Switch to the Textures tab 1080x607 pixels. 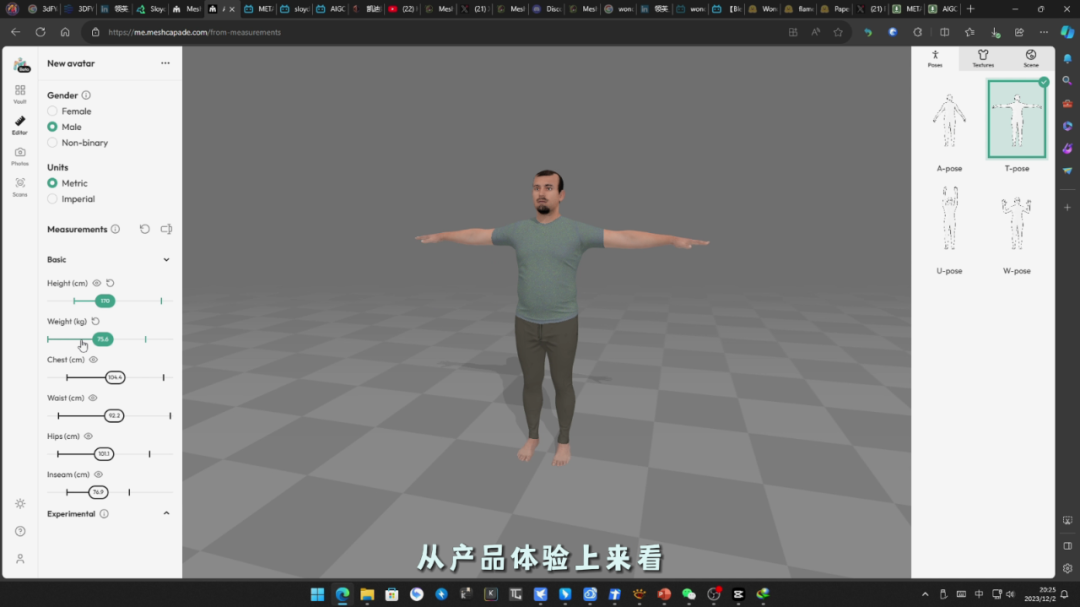[x=982, y=58]
